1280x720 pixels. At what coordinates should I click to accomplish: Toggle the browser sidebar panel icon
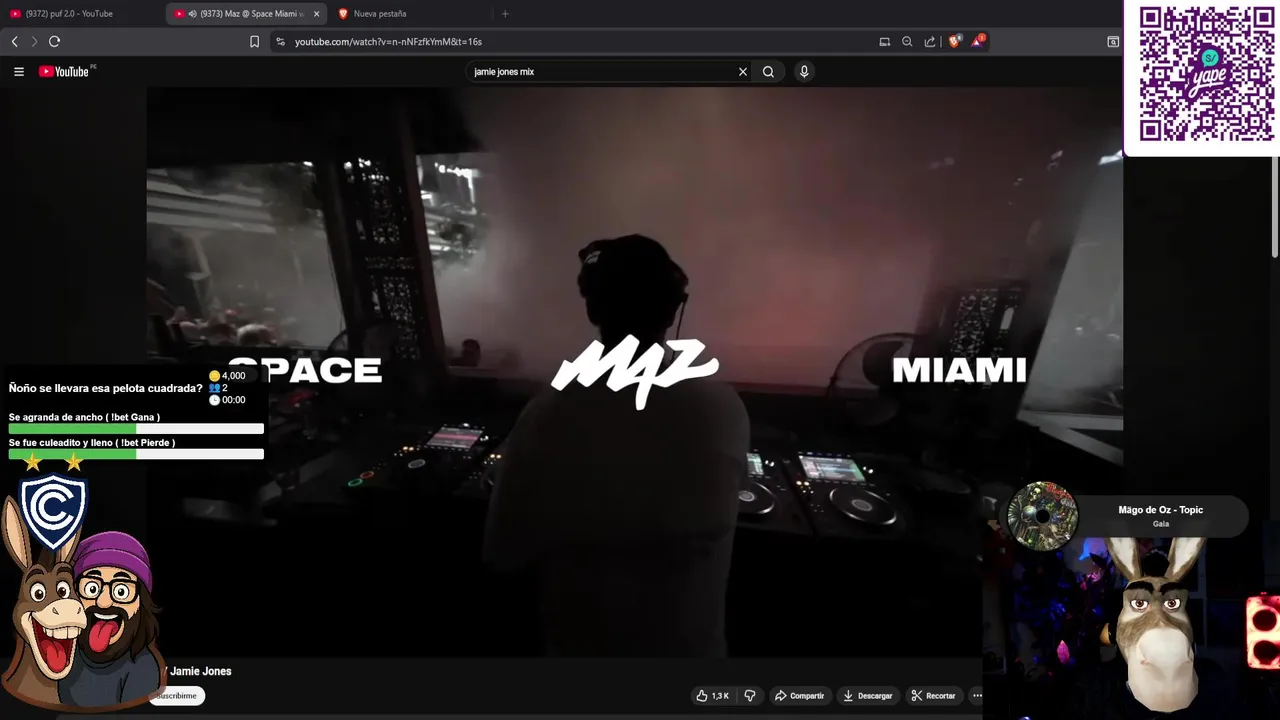click(1113, 41)
